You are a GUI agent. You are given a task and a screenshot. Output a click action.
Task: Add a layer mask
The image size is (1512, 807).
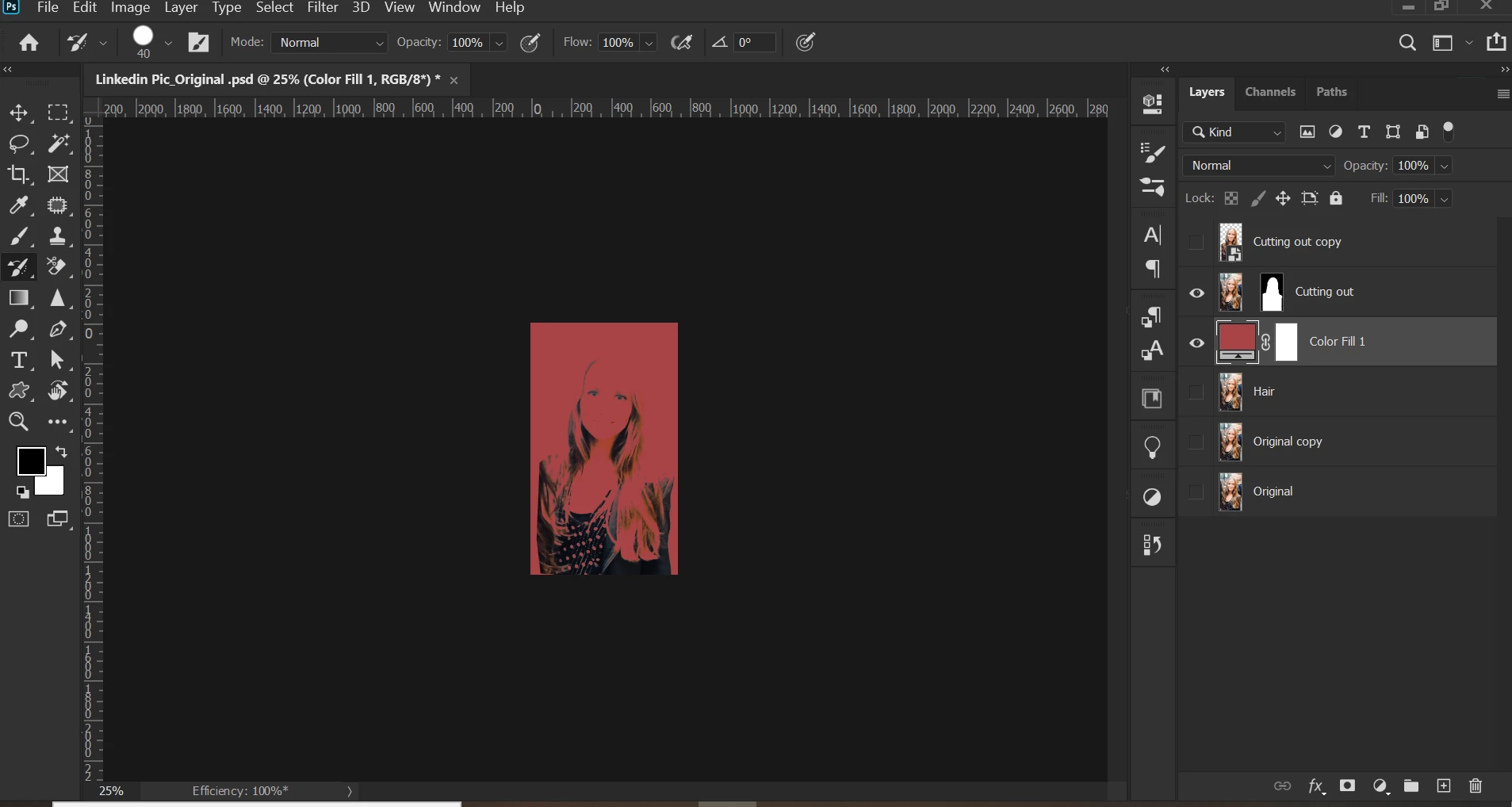tap(1348, 786)
